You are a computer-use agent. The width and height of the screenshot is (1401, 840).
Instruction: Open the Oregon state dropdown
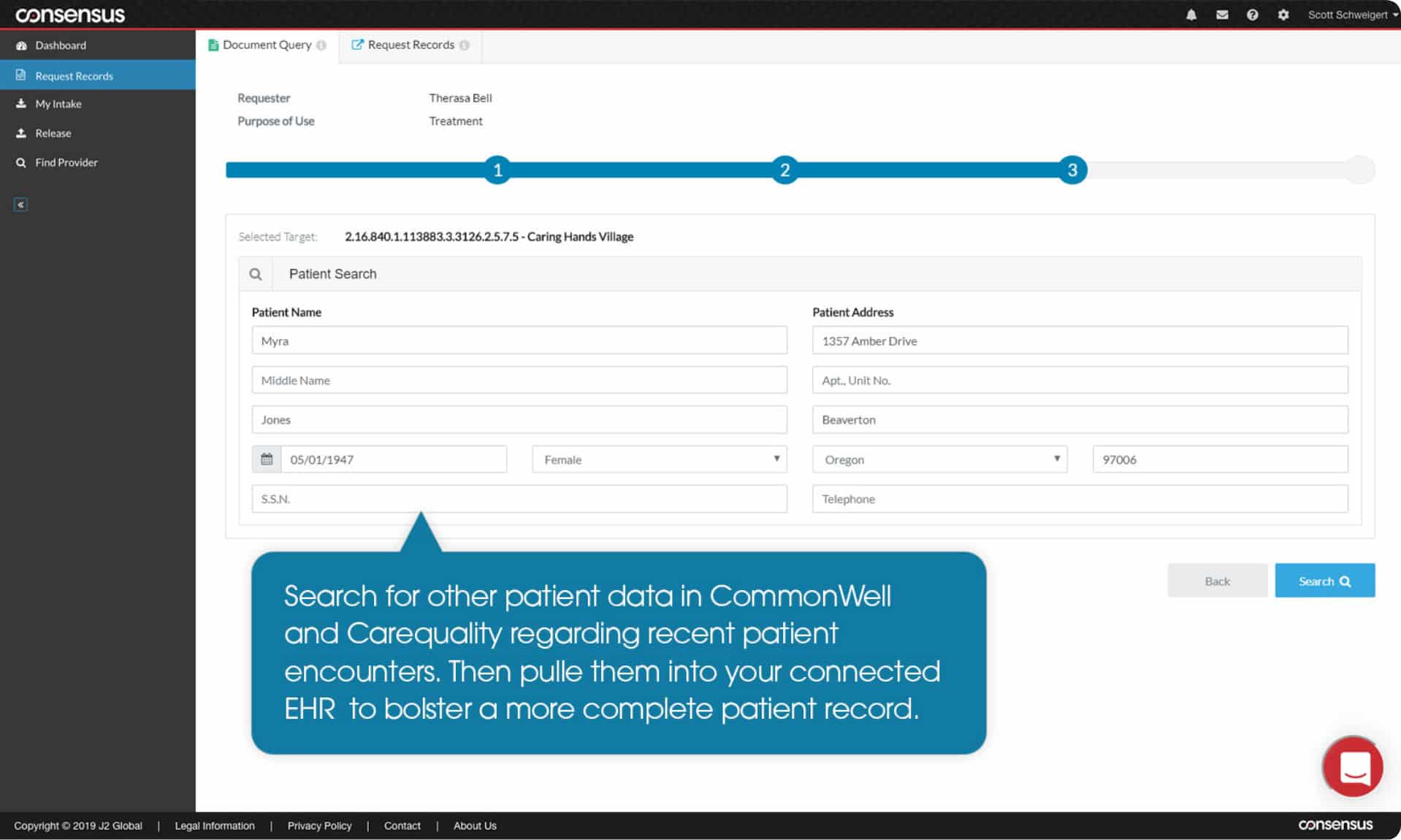939,459
